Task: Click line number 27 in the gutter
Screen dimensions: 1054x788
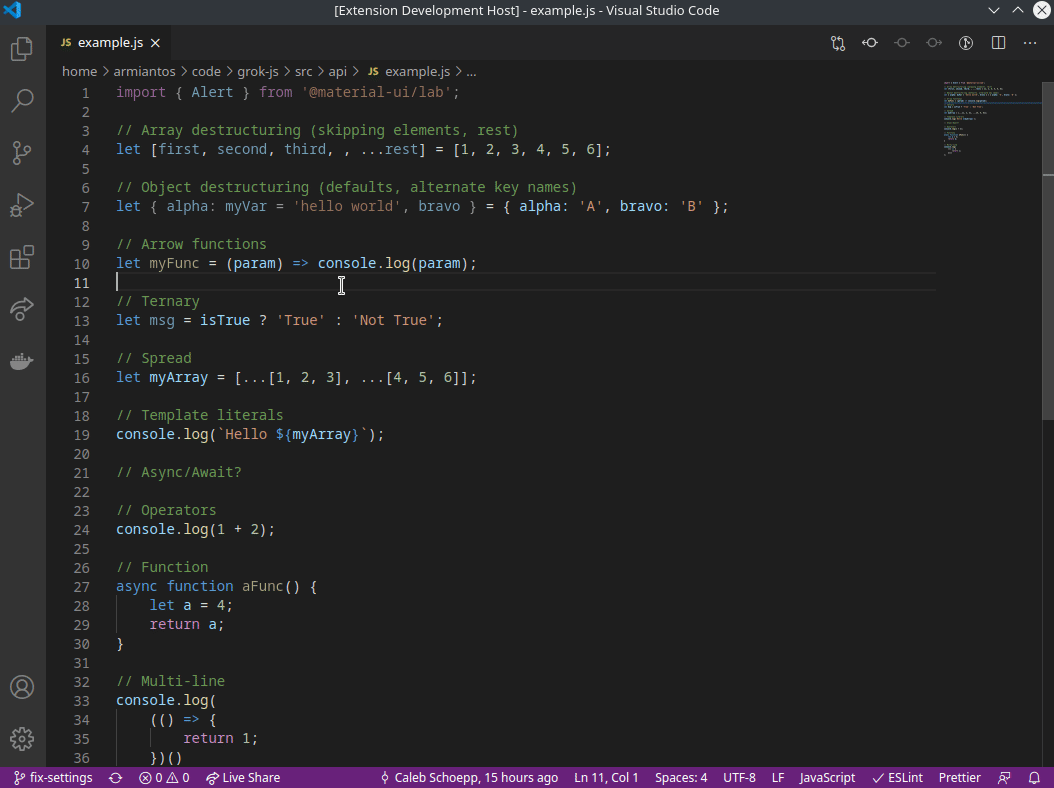Action: pos(81,587)
